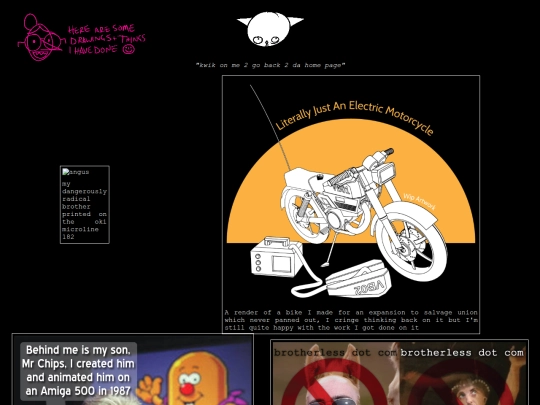Click the "my dangerously radical brother" caption text
The image size is (540, 405).
coord(84,210)
